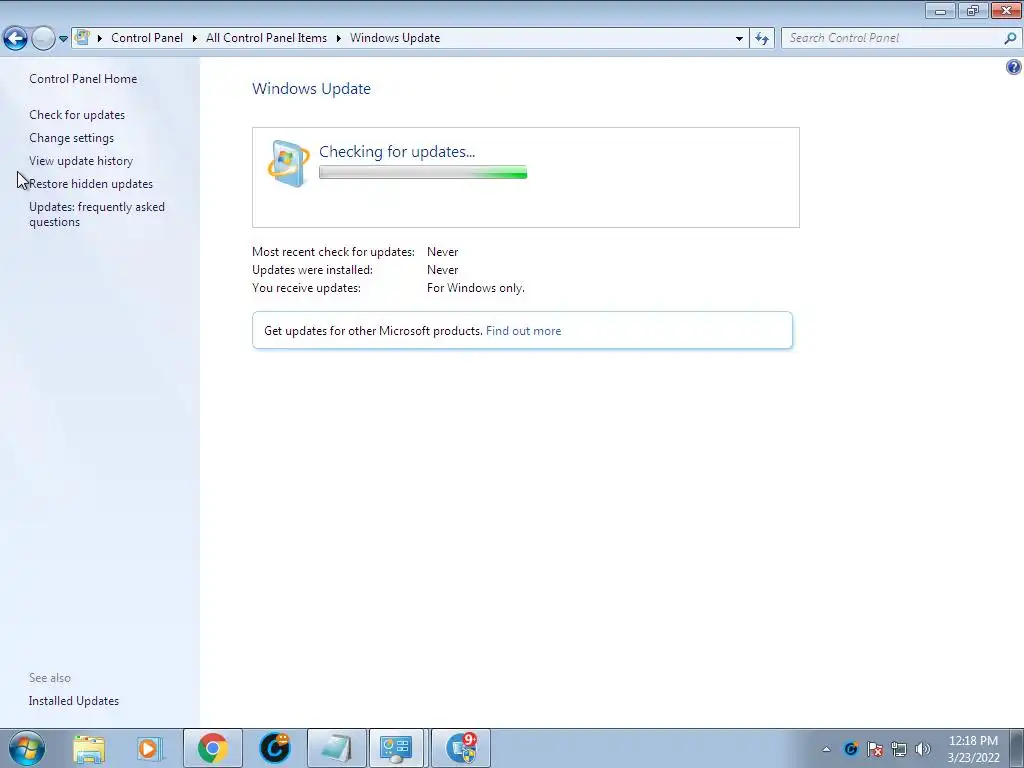Select All Control Panel Items breadcrumb

click(x=266, y=38)
